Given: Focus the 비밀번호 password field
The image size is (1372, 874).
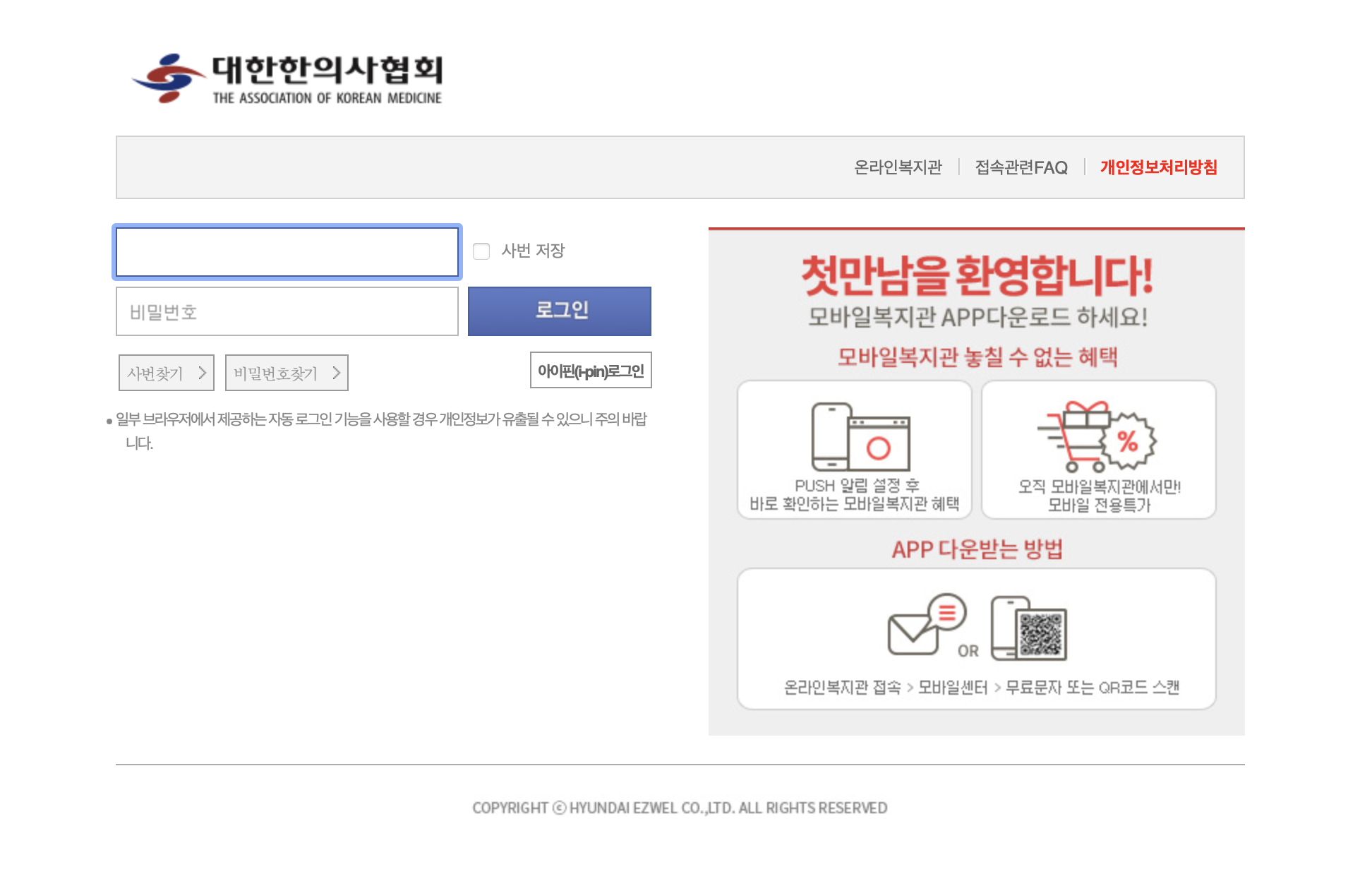Looking at the screenshot, I should [x=287, y=311].
